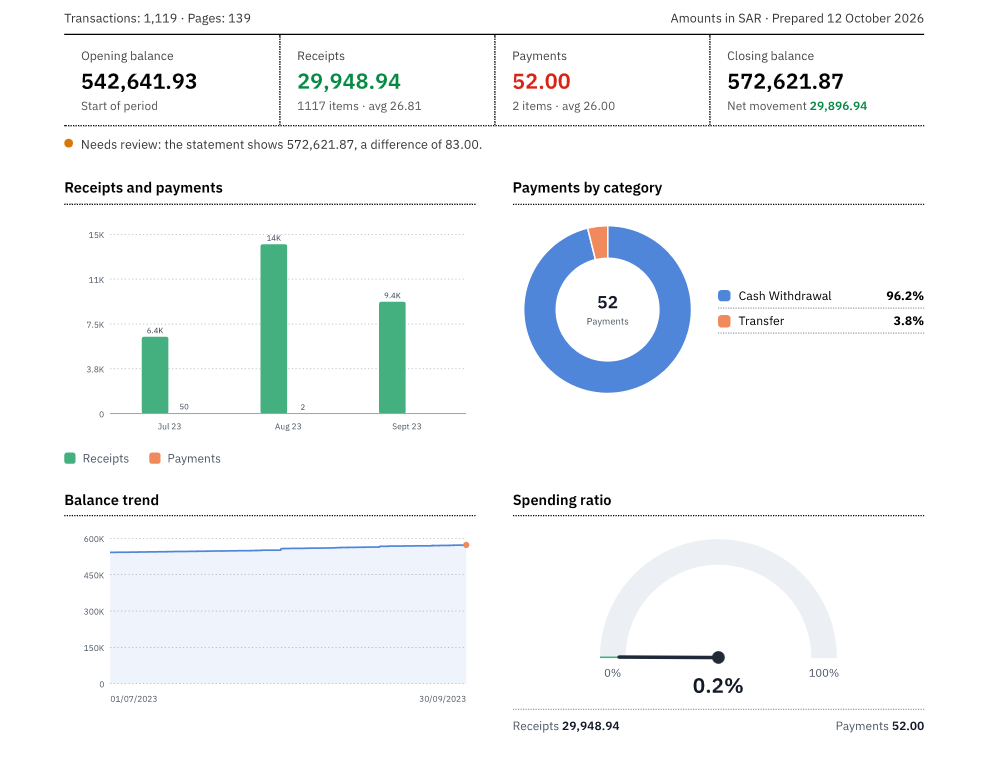Screen dimensions: 987x760
Task: Select the opening balance value 542,641.93
Action: [x=139, y=81]
